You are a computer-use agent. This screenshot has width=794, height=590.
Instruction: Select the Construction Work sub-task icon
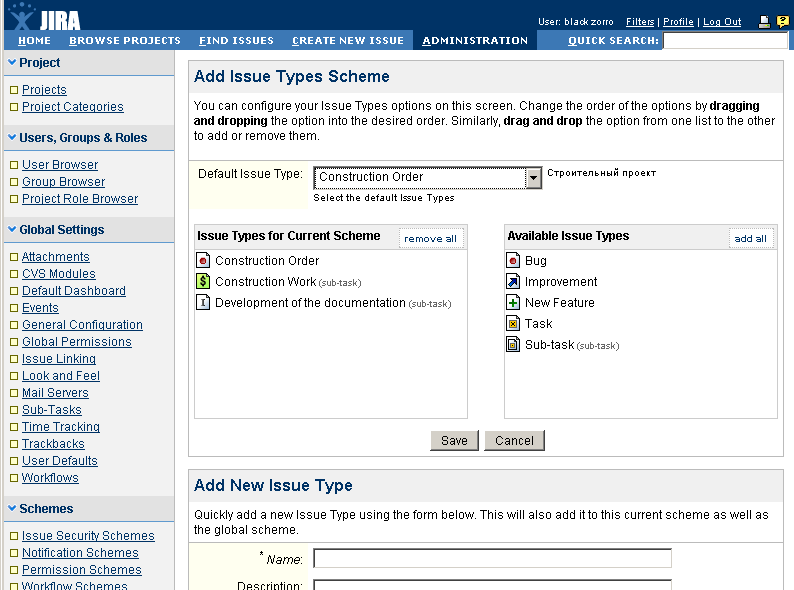tap(203, 282)
